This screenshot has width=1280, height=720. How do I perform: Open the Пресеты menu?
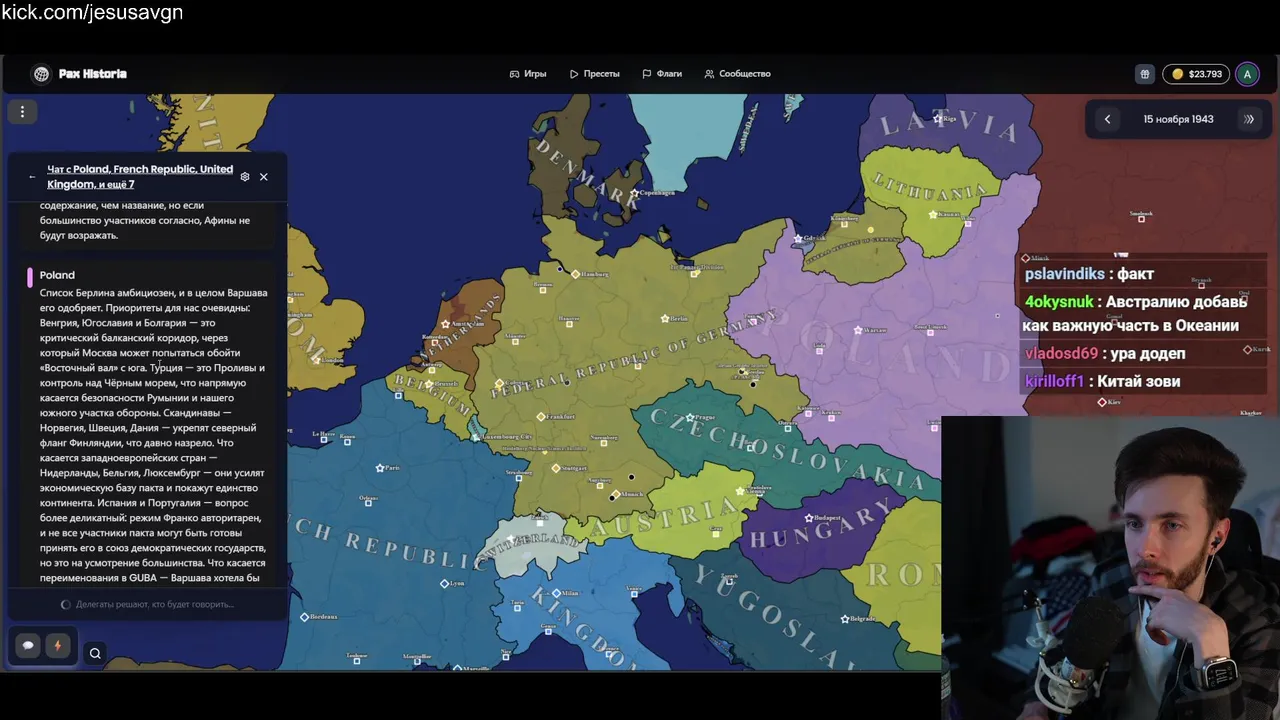point(595,74)
